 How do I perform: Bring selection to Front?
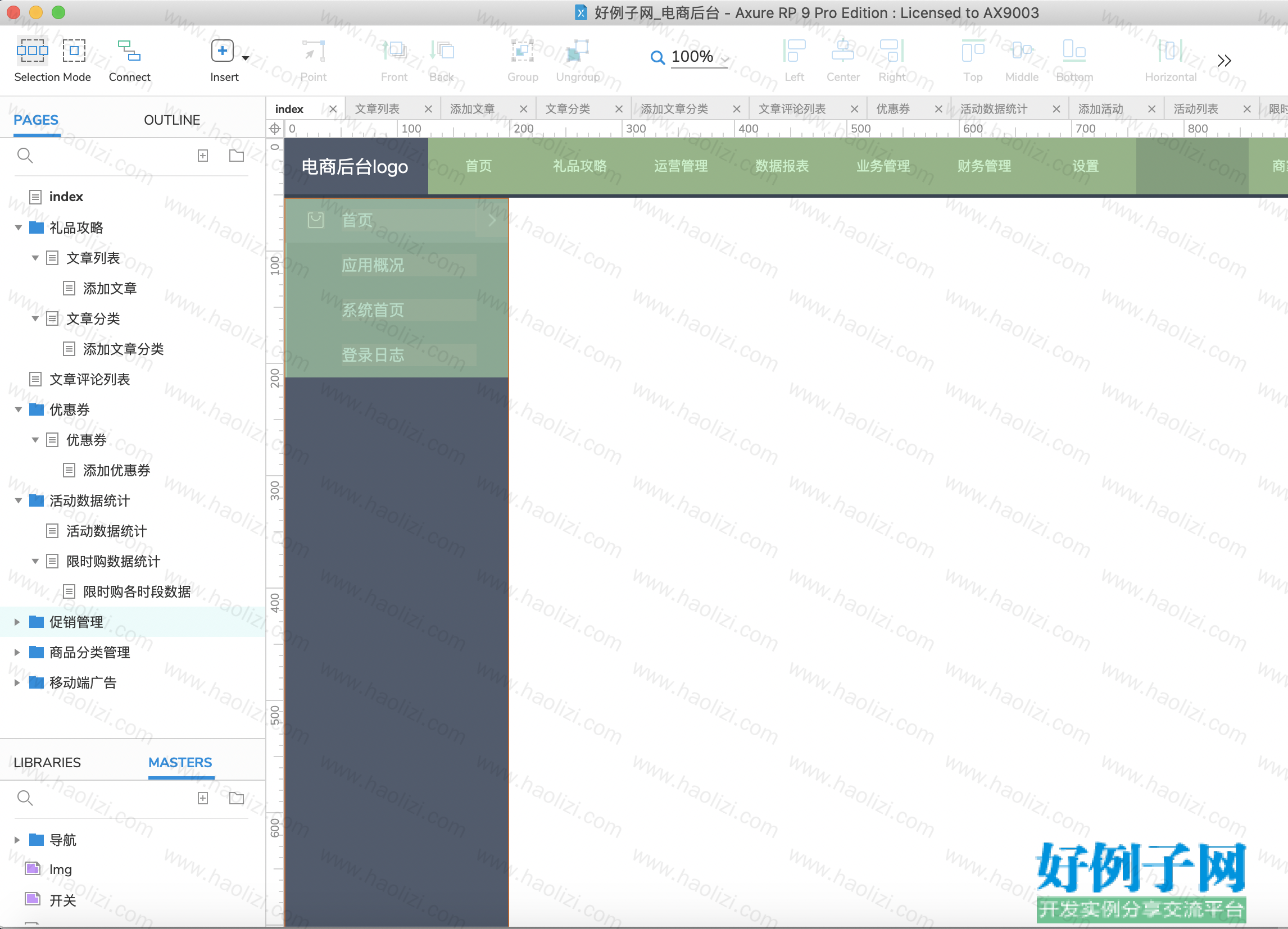click(x=394, y=60)
